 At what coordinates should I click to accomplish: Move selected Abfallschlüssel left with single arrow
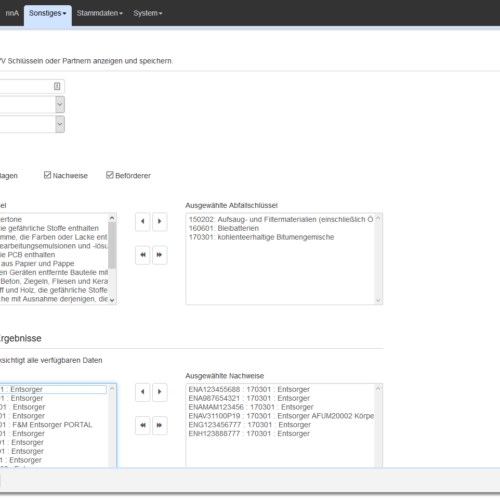tap(143, 221)
